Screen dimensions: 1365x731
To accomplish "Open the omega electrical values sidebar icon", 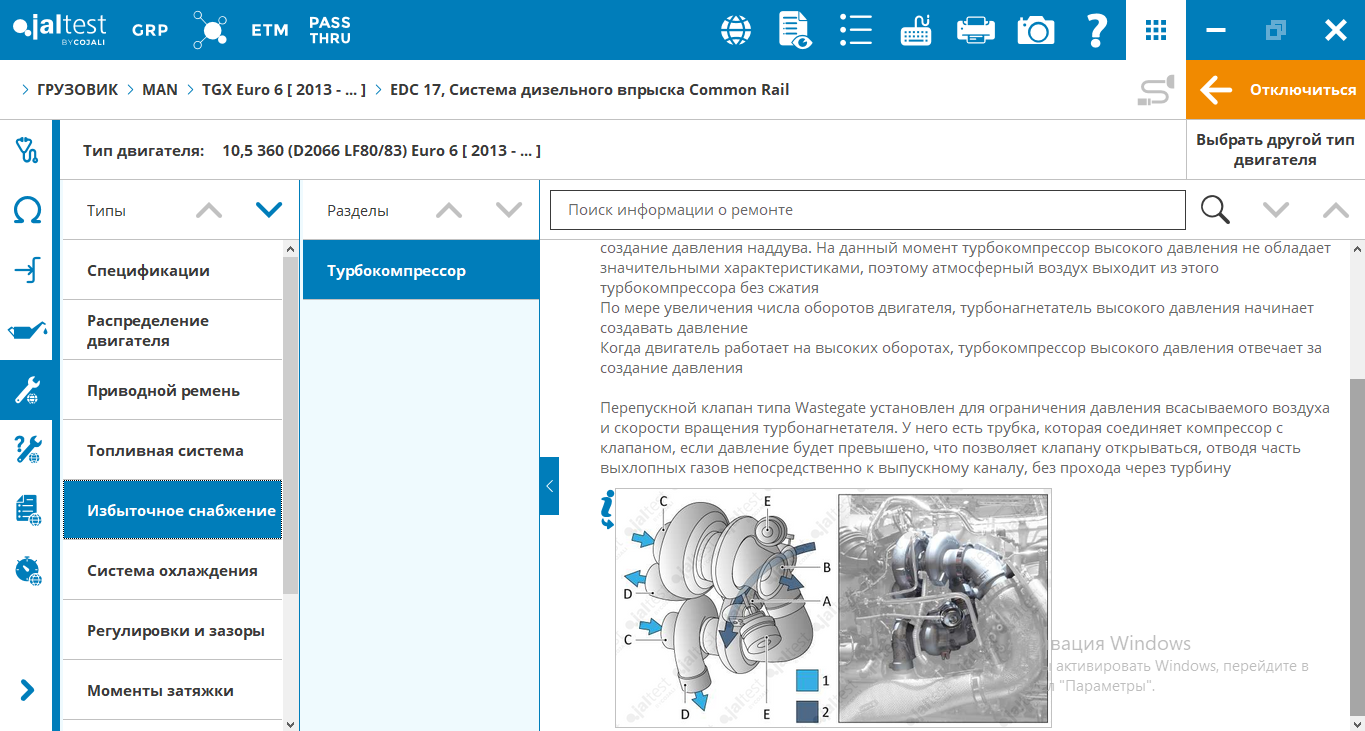I will pos(27,211).
